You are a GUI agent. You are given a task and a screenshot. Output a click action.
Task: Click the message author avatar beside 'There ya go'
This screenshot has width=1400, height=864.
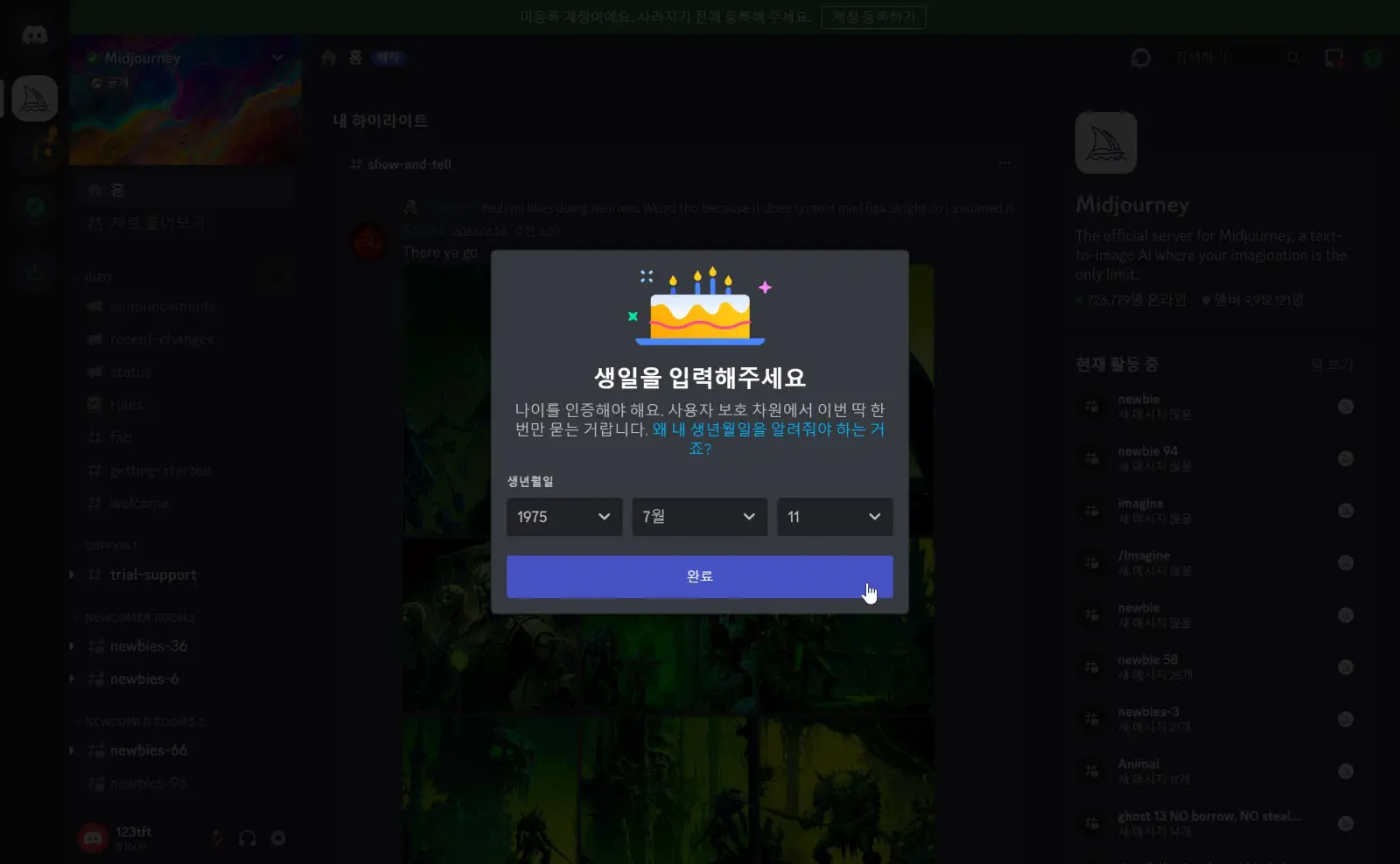click(x=368, y=242)
